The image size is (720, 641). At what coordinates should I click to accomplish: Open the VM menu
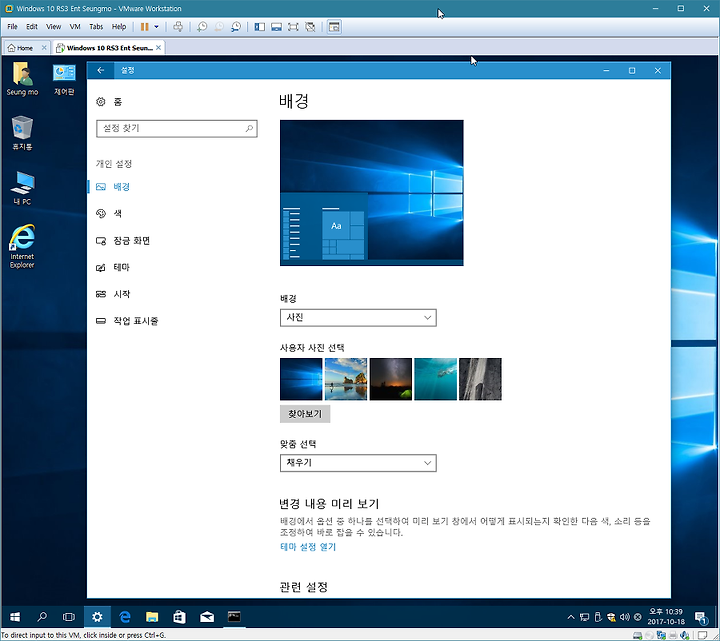[x=75, y=27]
